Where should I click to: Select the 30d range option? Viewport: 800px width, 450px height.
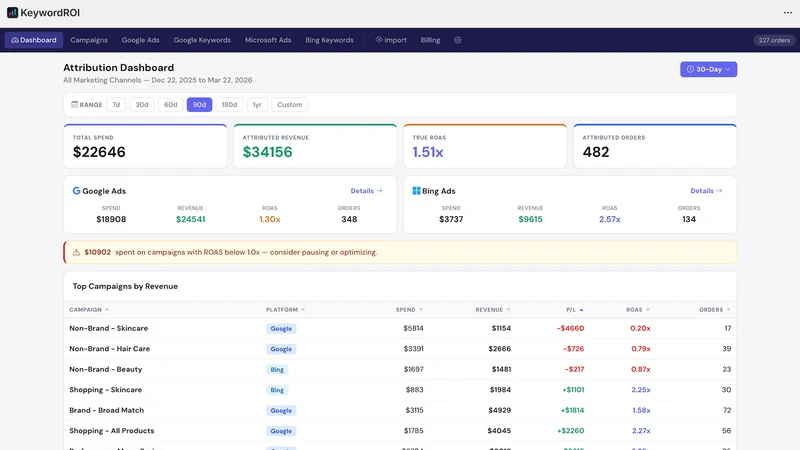point(142,105)
